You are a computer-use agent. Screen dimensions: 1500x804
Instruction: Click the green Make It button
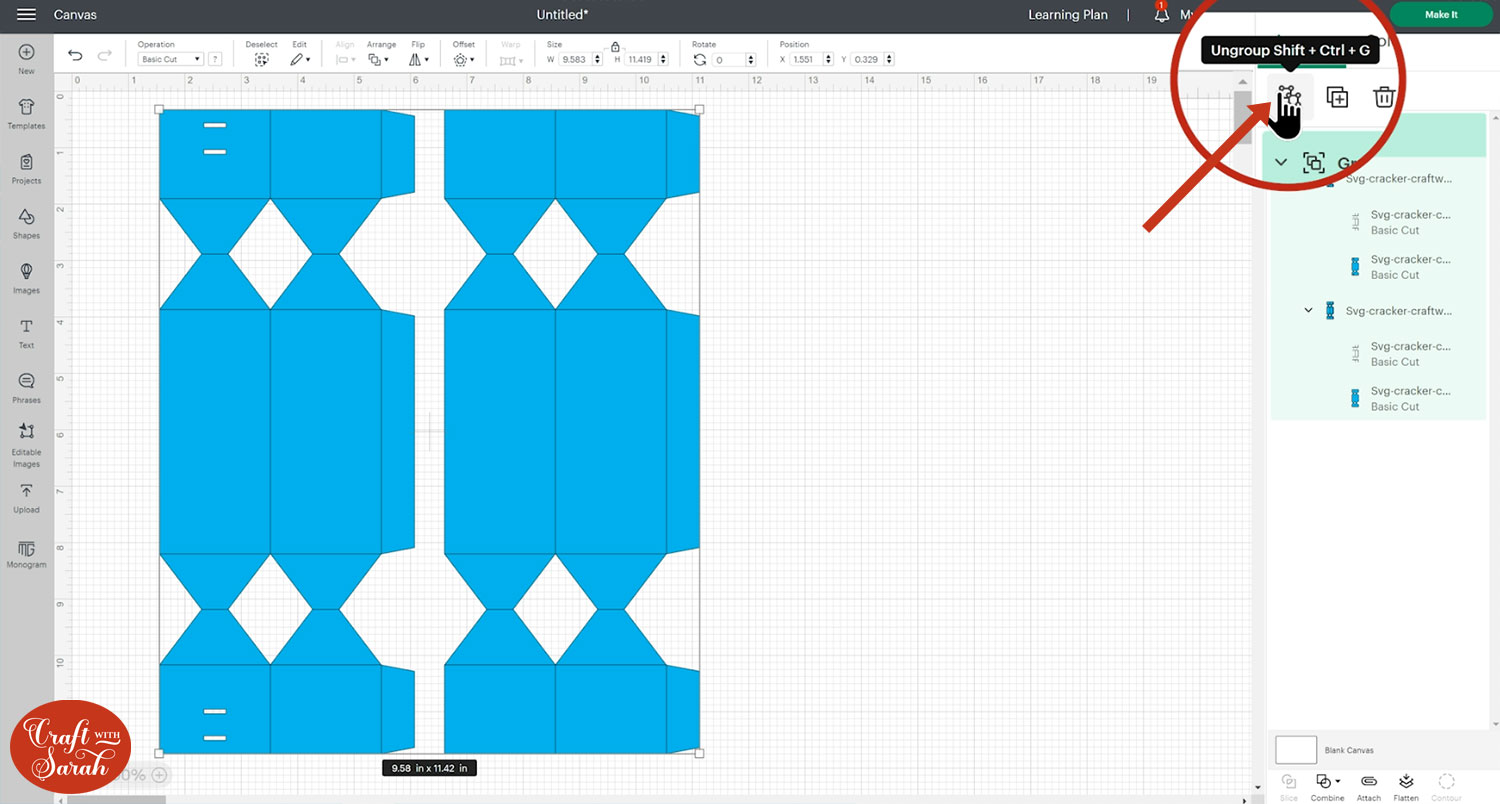1441,15
